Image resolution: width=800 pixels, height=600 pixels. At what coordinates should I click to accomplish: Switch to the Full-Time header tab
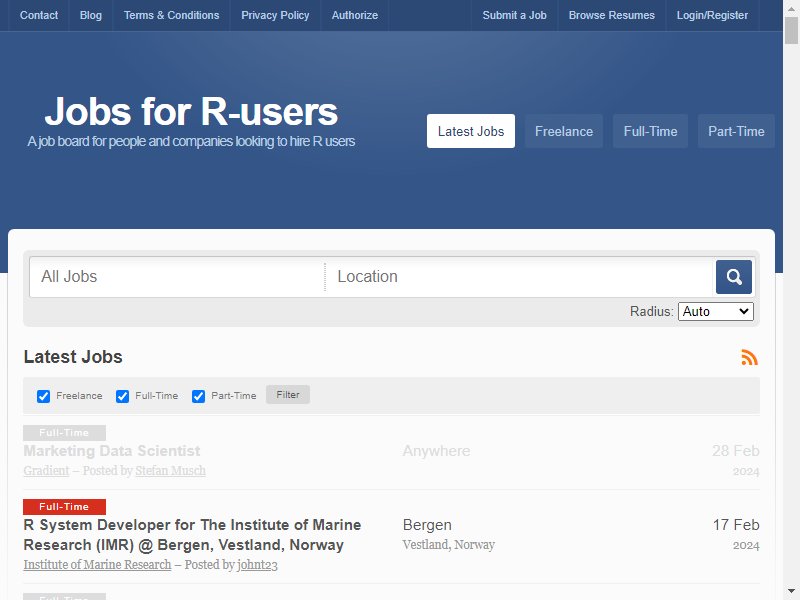650,131
